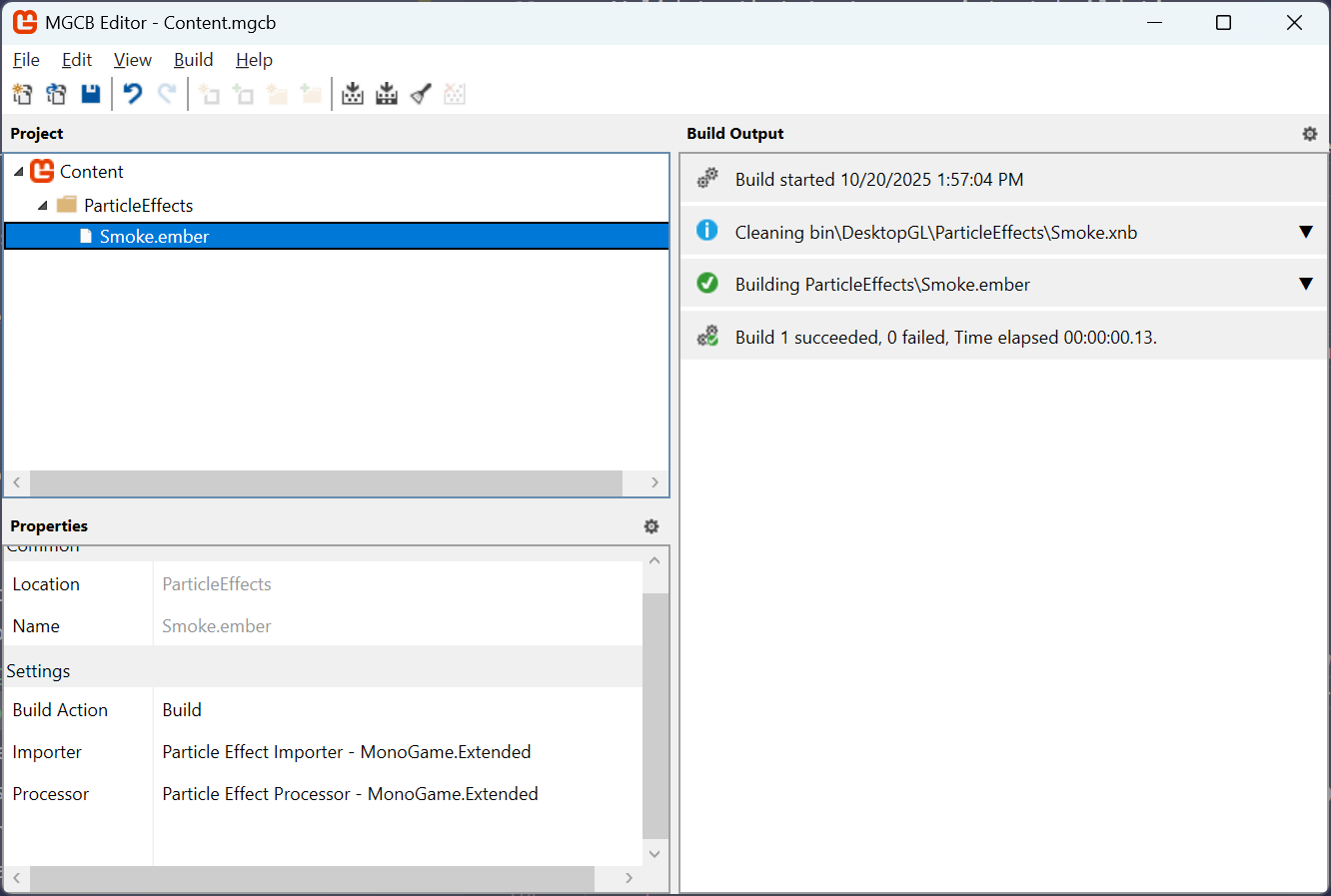Screen dimensions: 1331x896
Task: Click the Properties vertical scrollbar down arrow
Action: click(655, 853)
